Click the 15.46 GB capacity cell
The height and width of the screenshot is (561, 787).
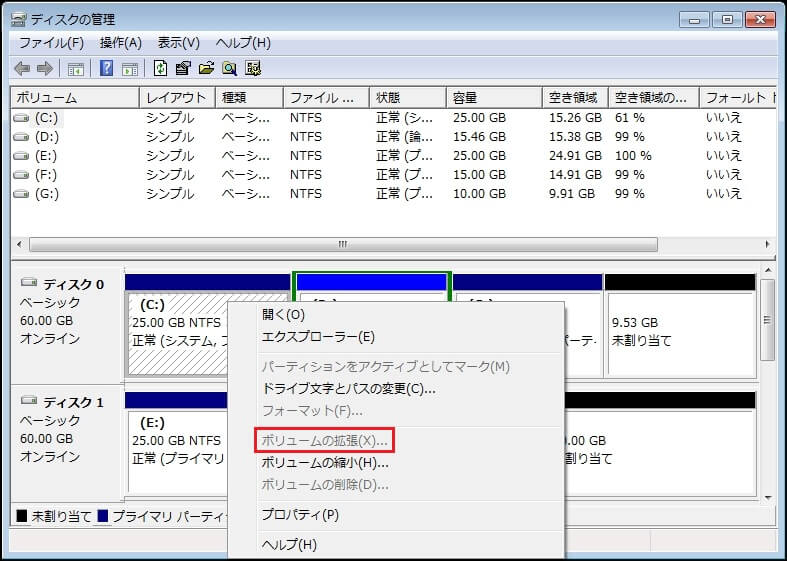click(x=479, y=137)
